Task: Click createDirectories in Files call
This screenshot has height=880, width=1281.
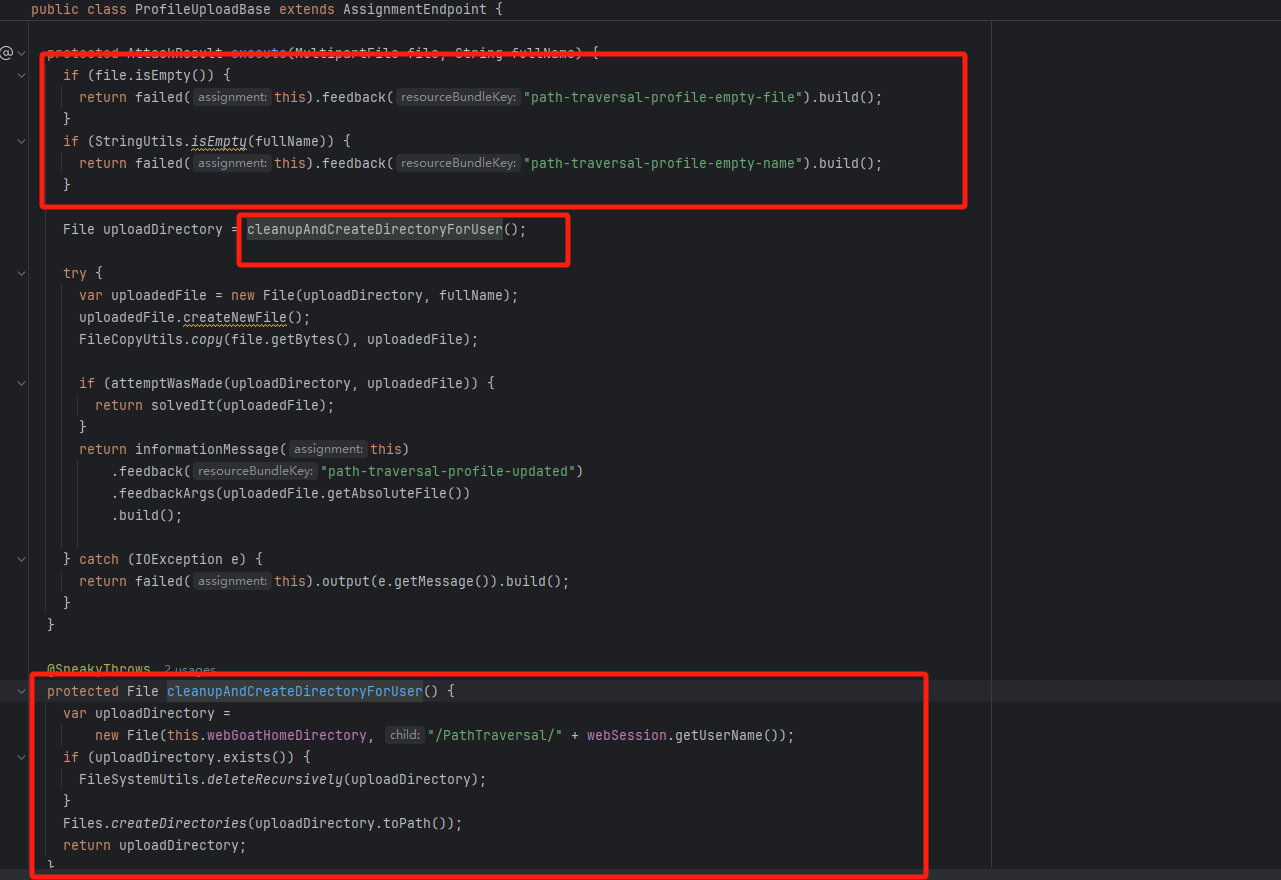Action: pyautogui.click(x=178, y=823)
